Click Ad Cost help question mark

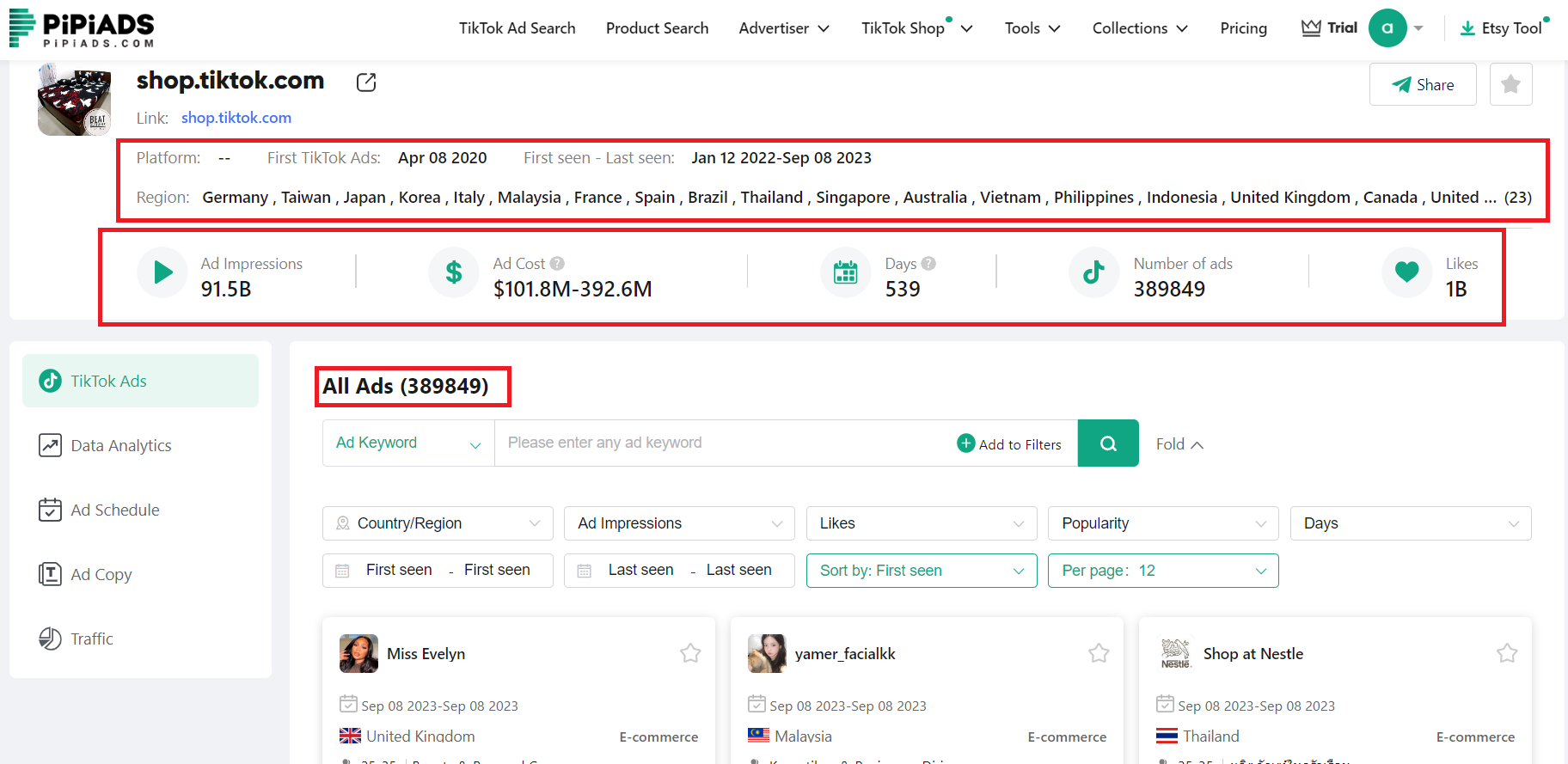point(557,264)
